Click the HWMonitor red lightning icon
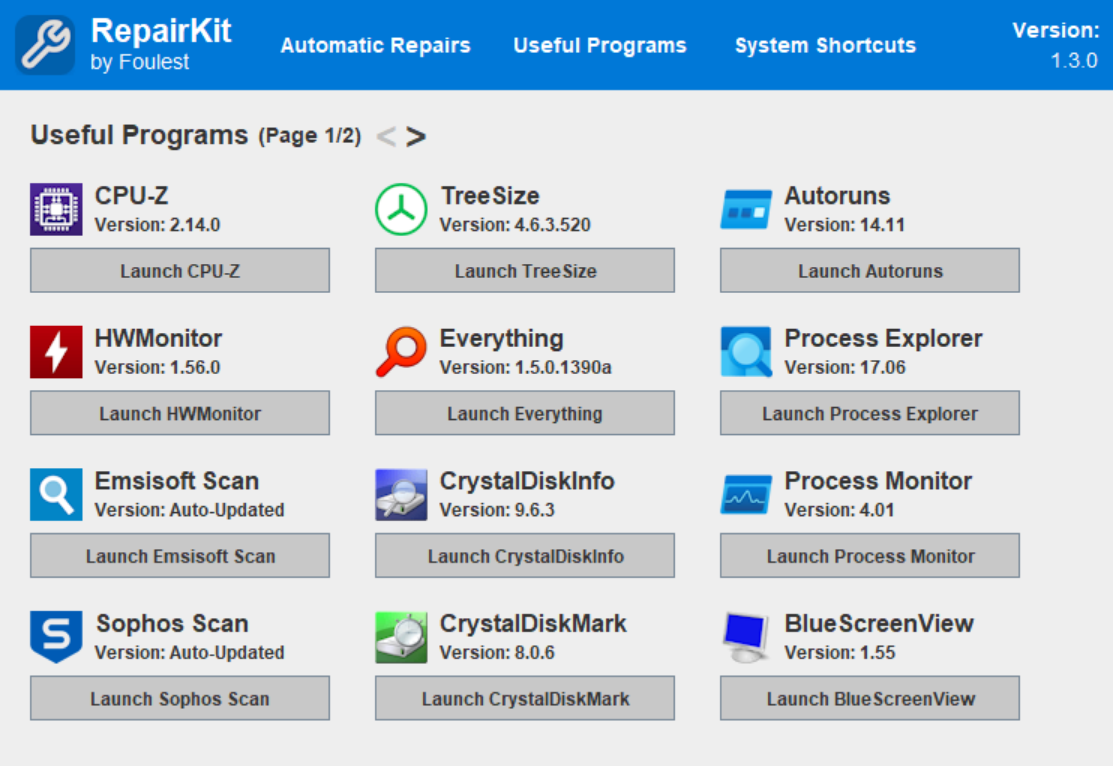Screen dimensions: 1113x766 click(x=56, y=352)
